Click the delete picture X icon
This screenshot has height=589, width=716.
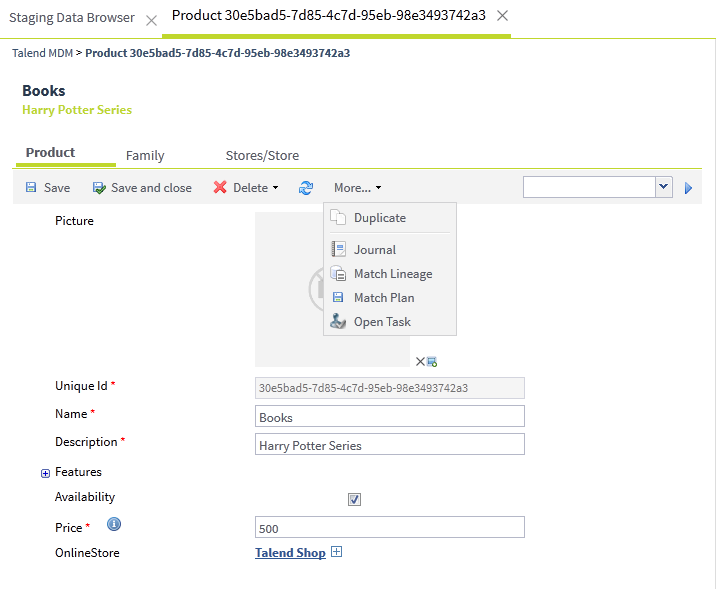[x=420, y=361]
